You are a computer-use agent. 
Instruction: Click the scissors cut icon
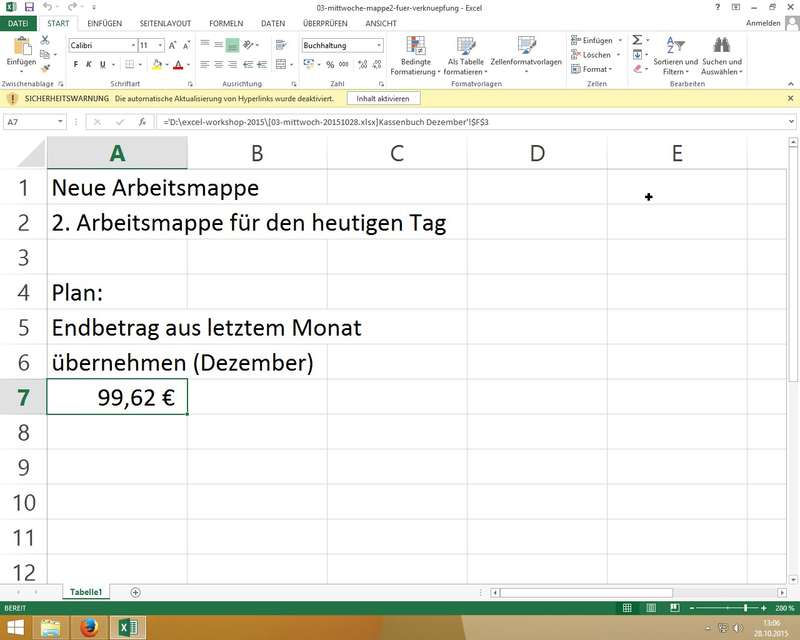(45, 39)
